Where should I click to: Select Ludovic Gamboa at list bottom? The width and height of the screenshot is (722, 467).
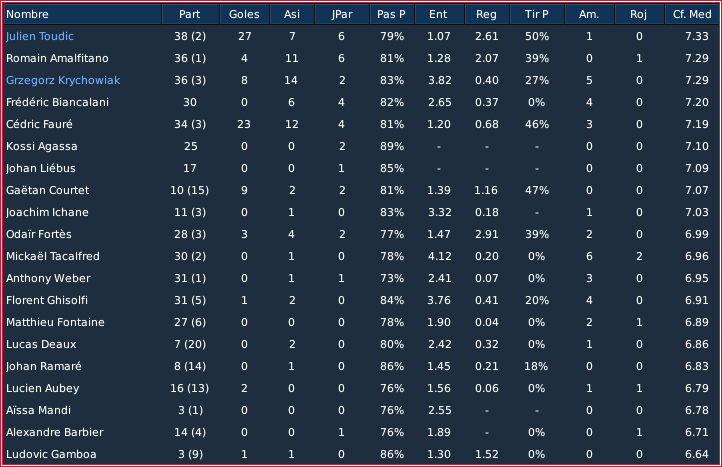(x=51, y=454)
